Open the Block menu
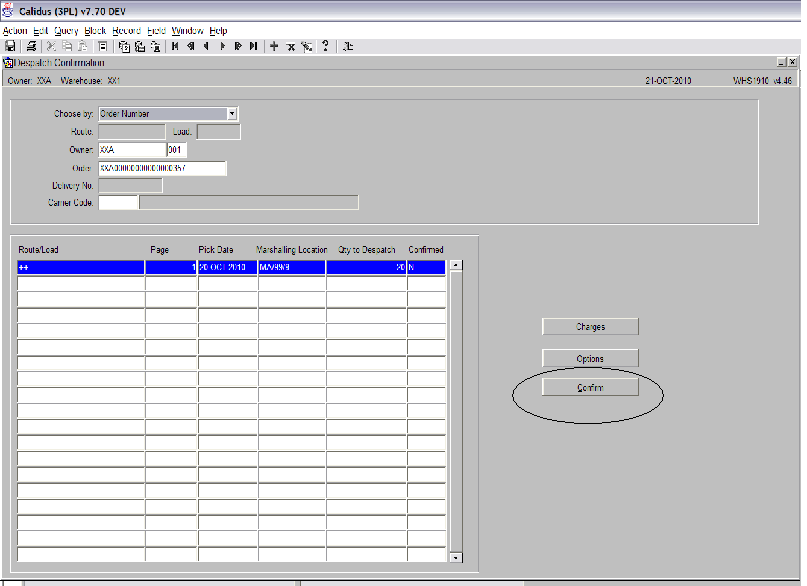The height and width of the screenshot is (586, 807). (x=95, y=31)
